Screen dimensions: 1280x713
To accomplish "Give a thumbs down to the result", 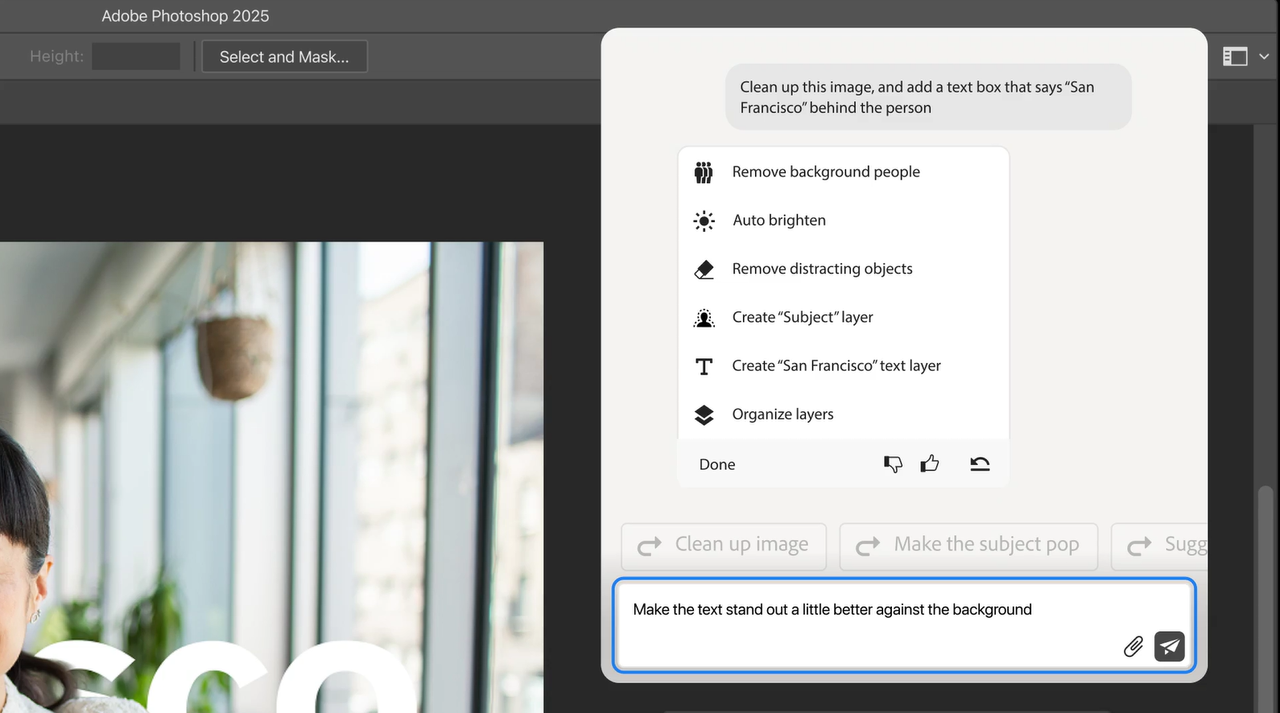I will [x=893, y=464].
